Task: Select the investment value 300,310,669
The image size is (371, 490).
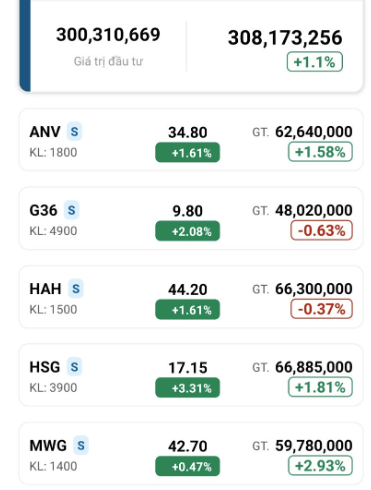Action: click(x=108, y=35)
